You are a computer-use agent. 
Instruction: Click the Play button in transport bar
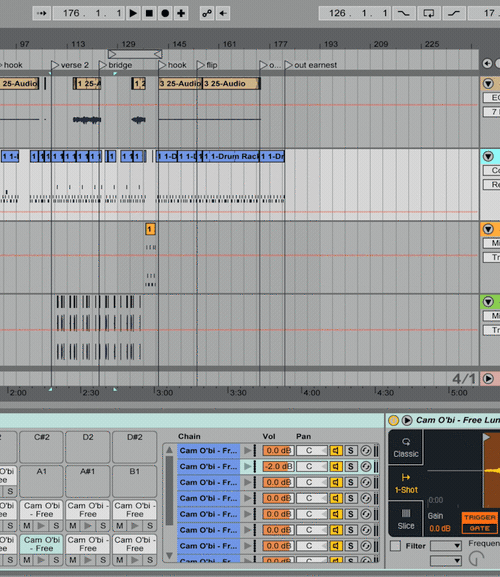(x=133, y=13)
